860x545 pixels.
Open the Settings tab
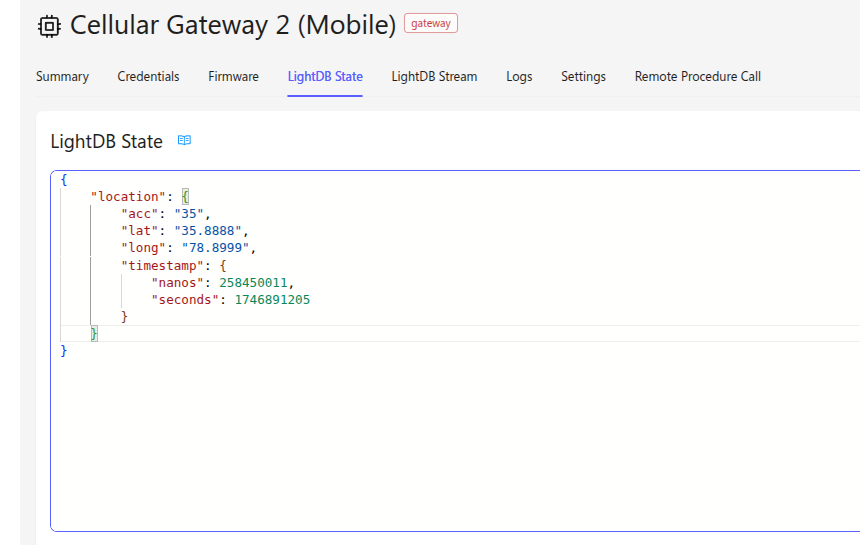[583, 77]
